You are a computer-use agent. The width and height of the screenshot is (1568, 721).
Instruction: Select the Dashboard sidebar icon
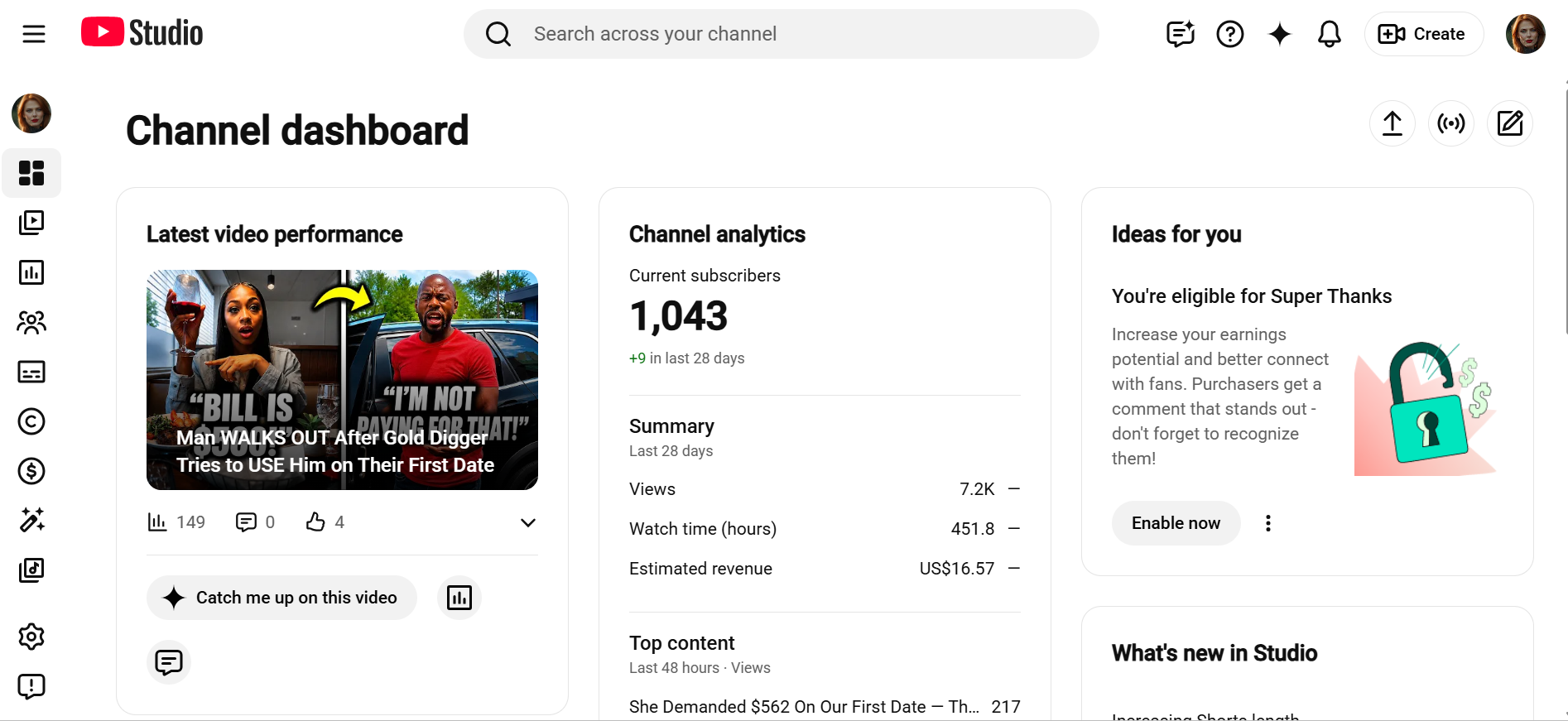(x=31, y=173)
